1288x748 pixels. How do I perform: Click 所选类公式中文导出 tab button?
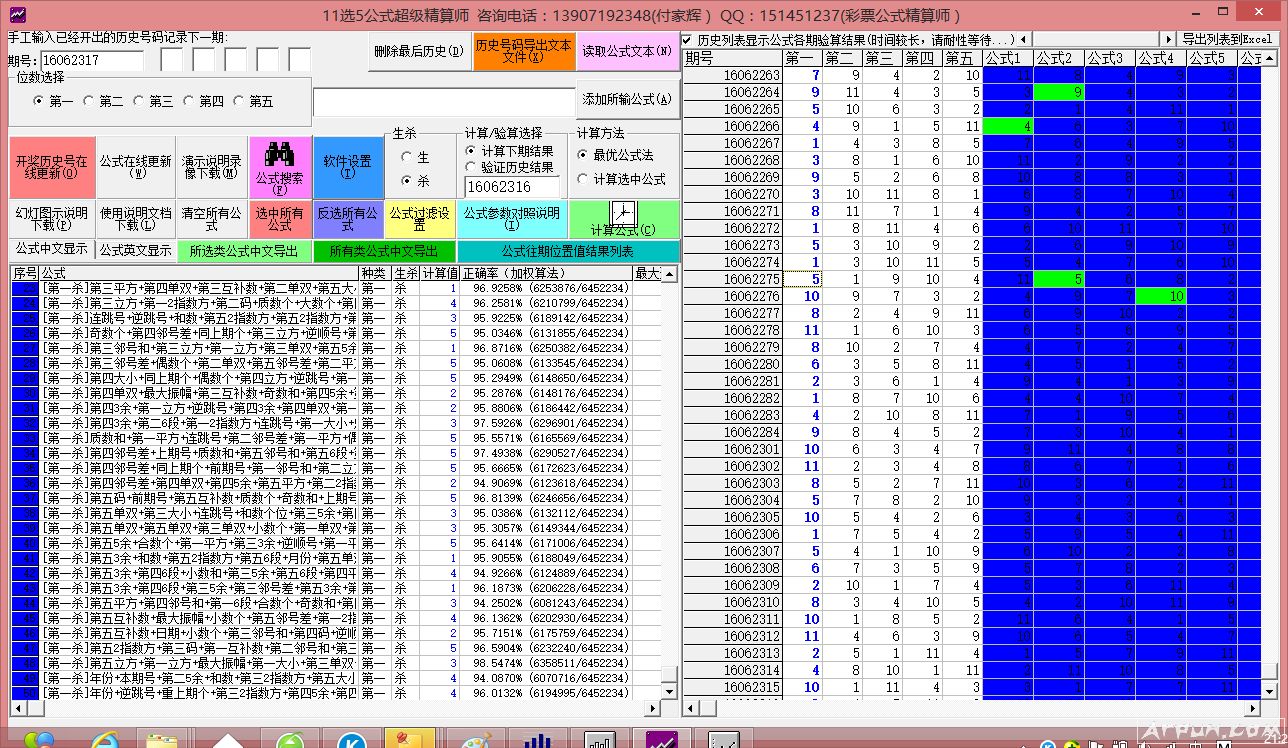(x=244, y=251)
